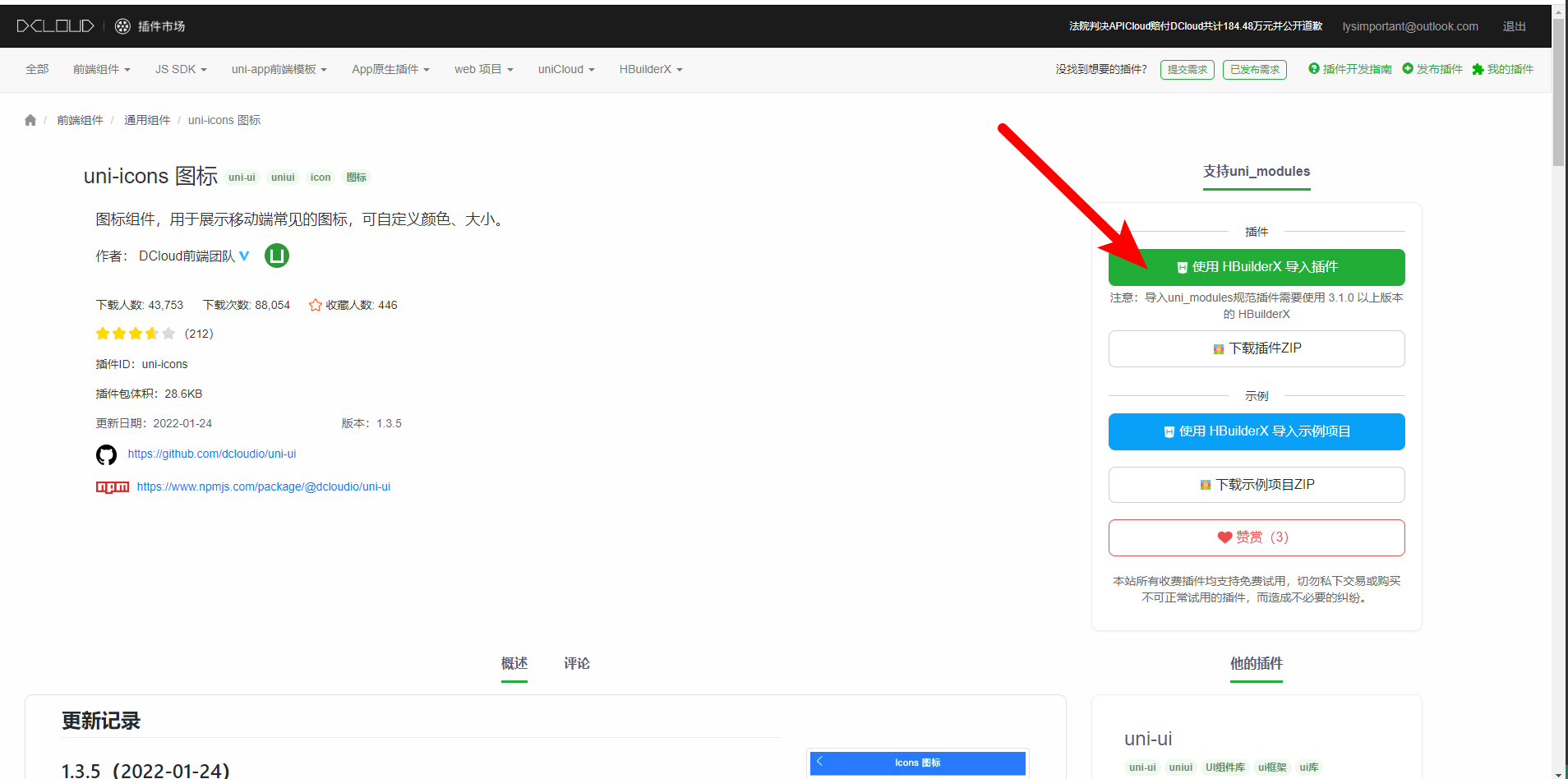Viewport: 1568px width, 779px height.
Task: Expand the HBuilderX dropdown menu
Action: tap(651, 69)
